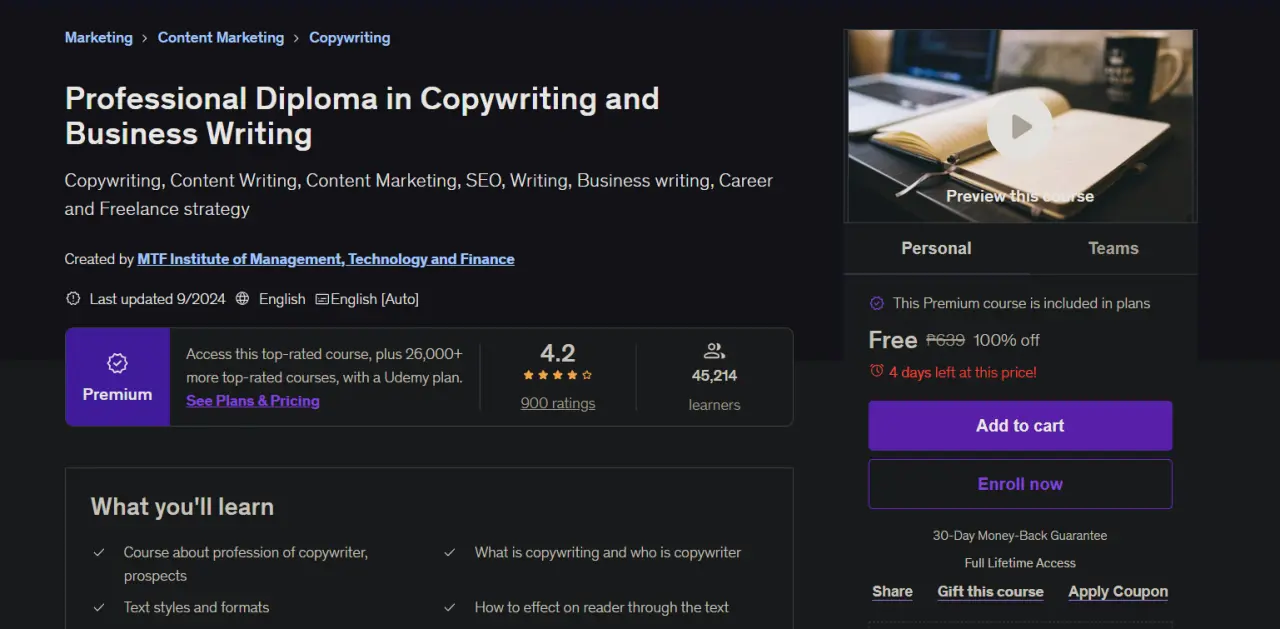Click 'How to effect on reader through the text'
Viewport: 1280px width, 629px height.
pyautogui.click(x=602, y=607)
